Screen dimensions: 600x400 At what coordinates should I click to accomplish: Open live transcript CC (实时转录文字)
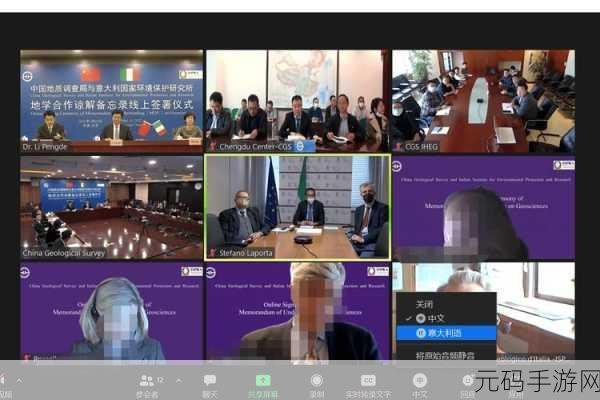point(368,385)
